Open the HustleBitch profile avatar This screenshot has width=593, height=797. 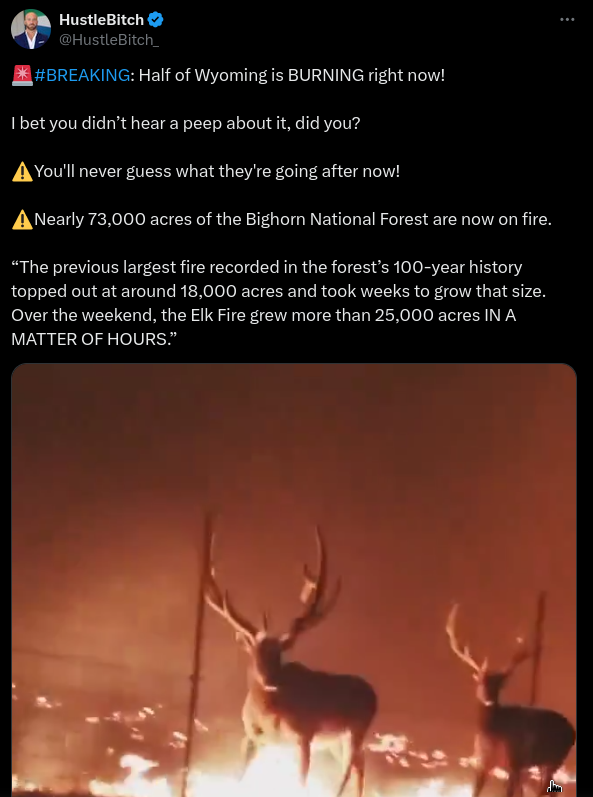tap(31, 29)
